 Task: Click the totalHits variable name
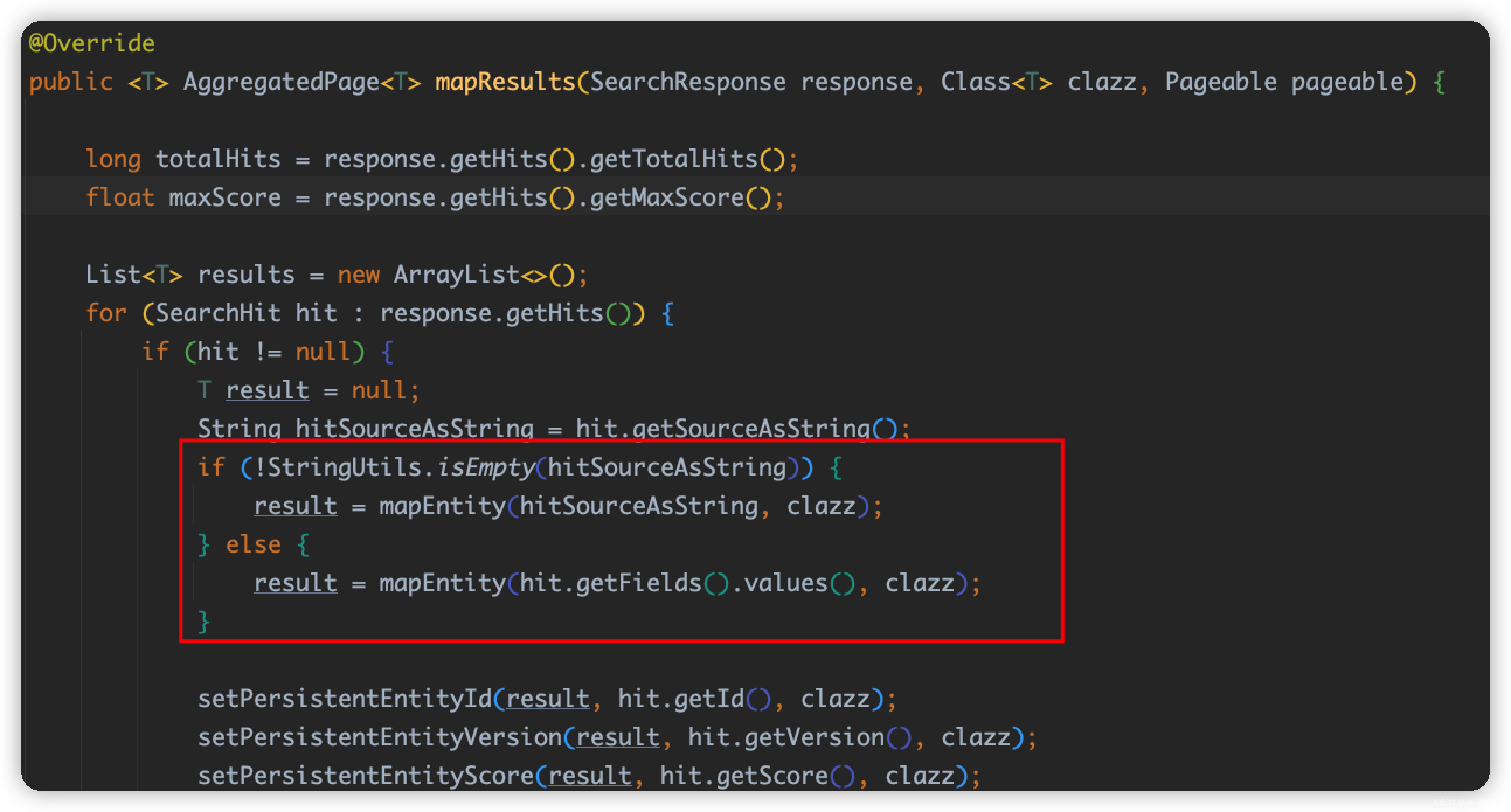pos(217,159)
